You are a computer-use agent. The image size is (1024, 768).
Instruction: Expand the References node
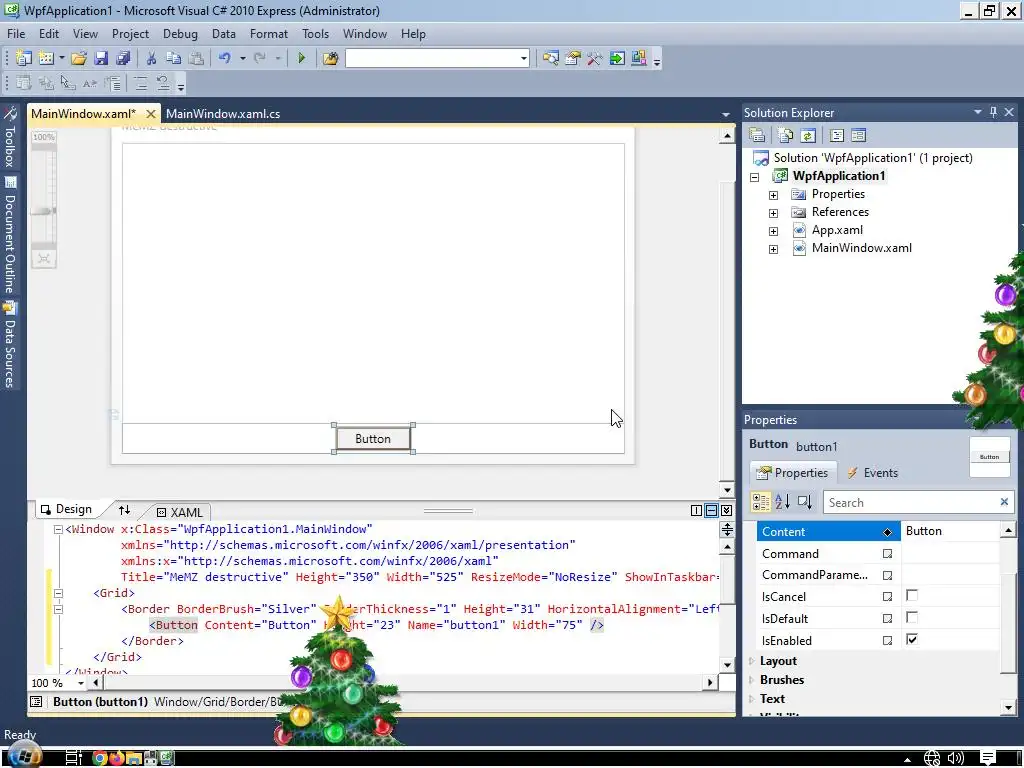pyautogui.click(x=773, y=213)
